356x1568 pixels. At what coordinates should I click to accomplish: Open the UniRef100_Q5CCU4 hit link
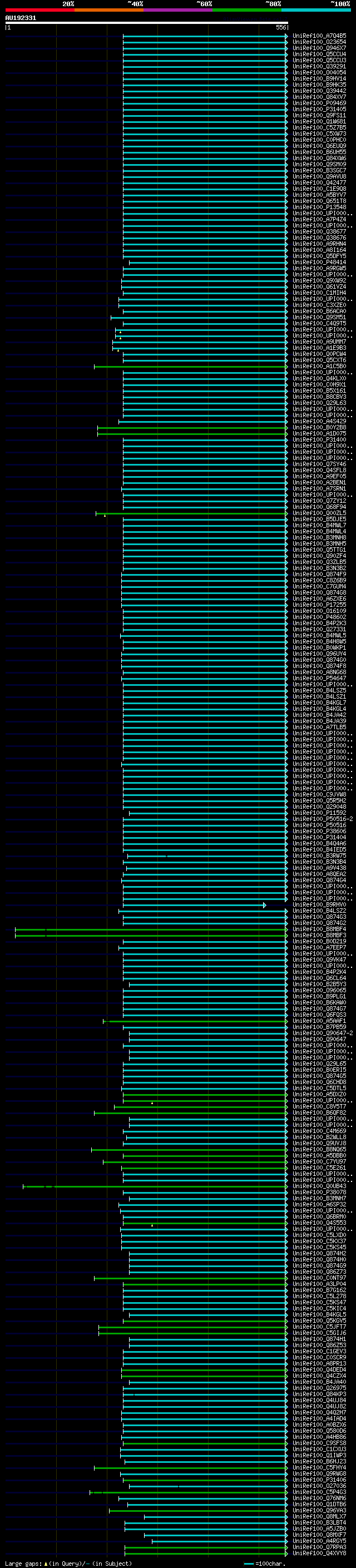pyautogui.click(x=319, y=54)
